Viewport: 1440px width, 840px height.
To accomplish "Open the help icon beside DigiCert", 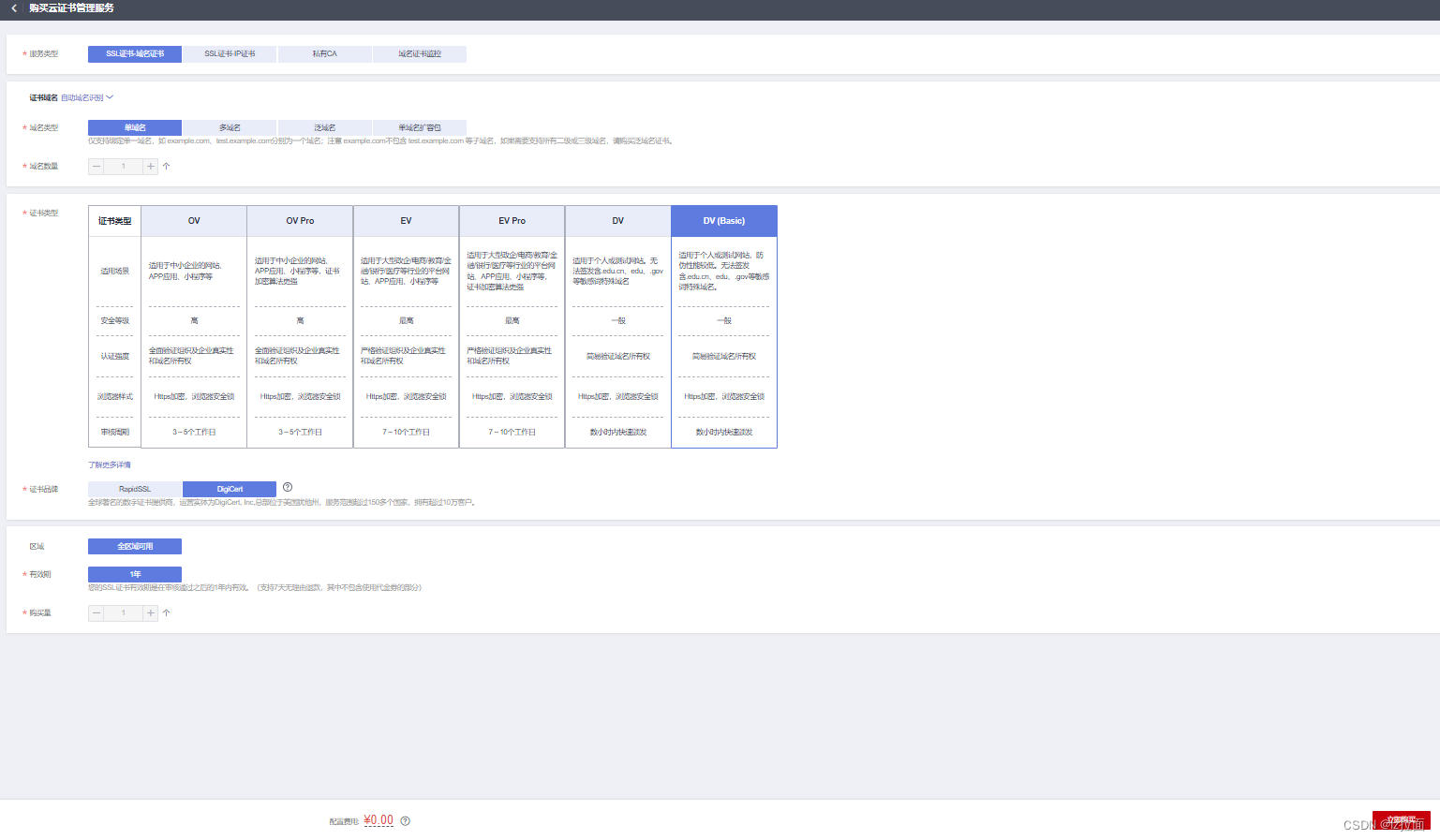I will [x=288, y=487].
